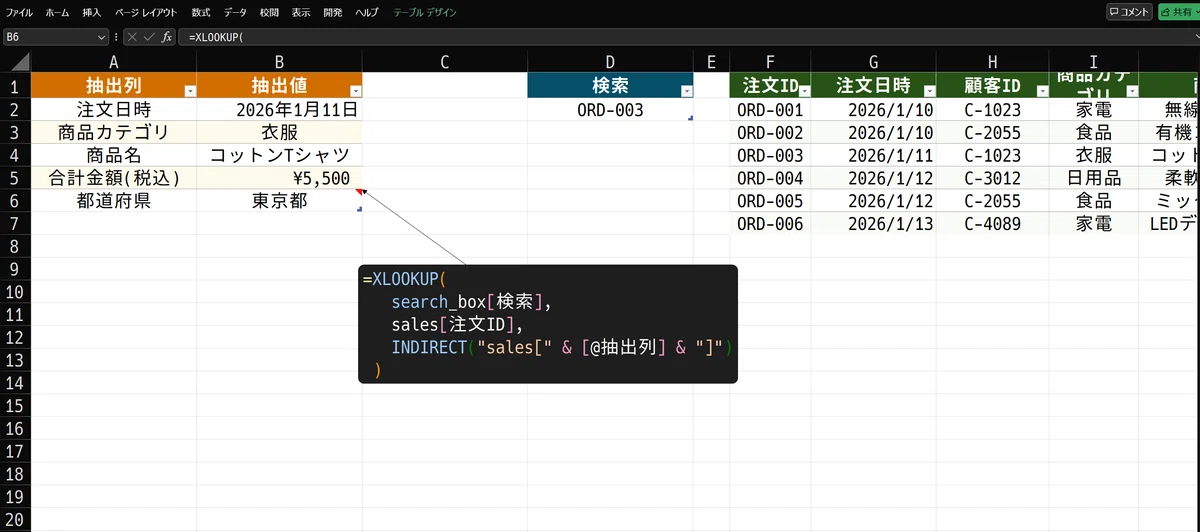
Task: Click the 都道府県 cell
Action: click(114, 201)
